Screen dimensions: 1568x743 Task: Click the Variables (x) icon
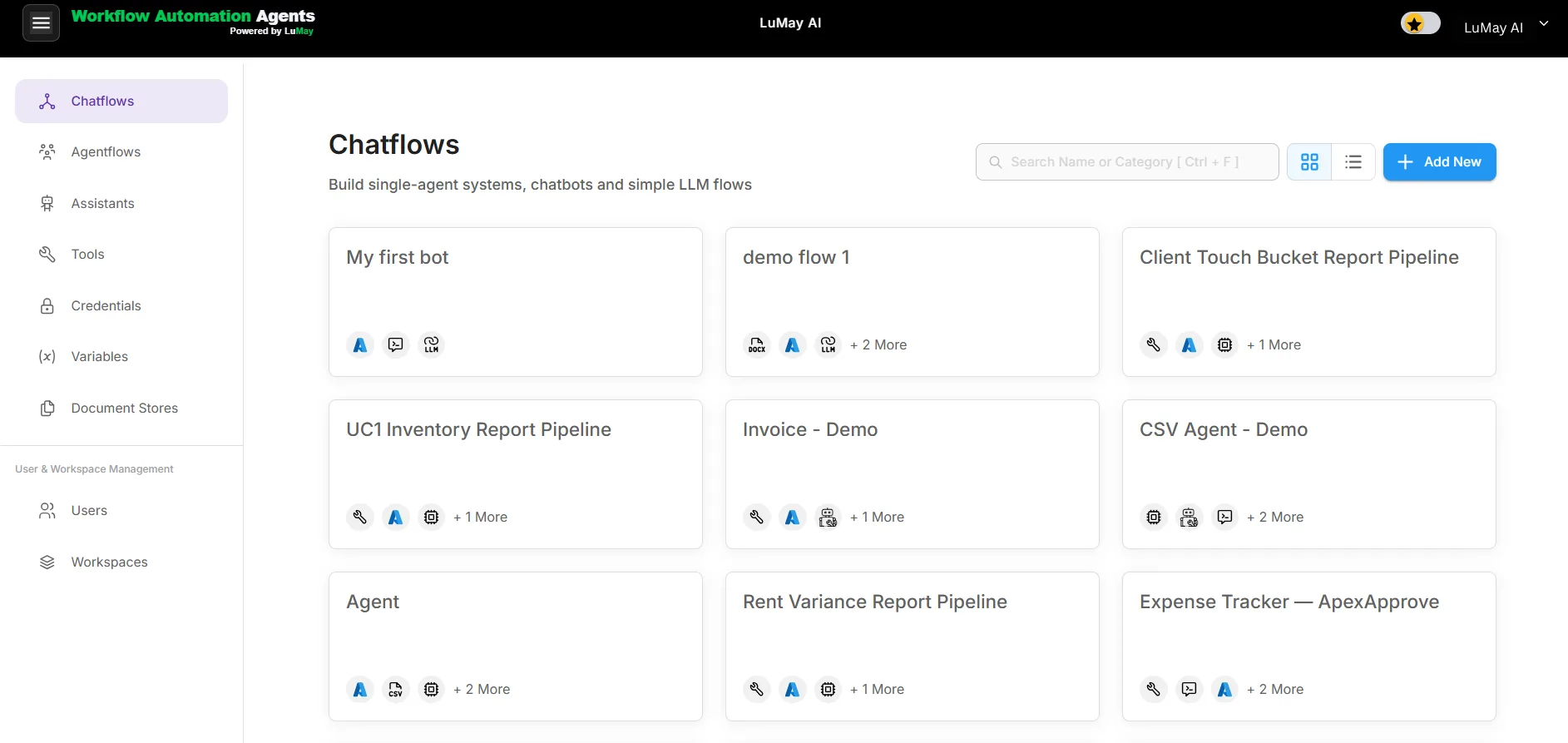tap(47, 356)
